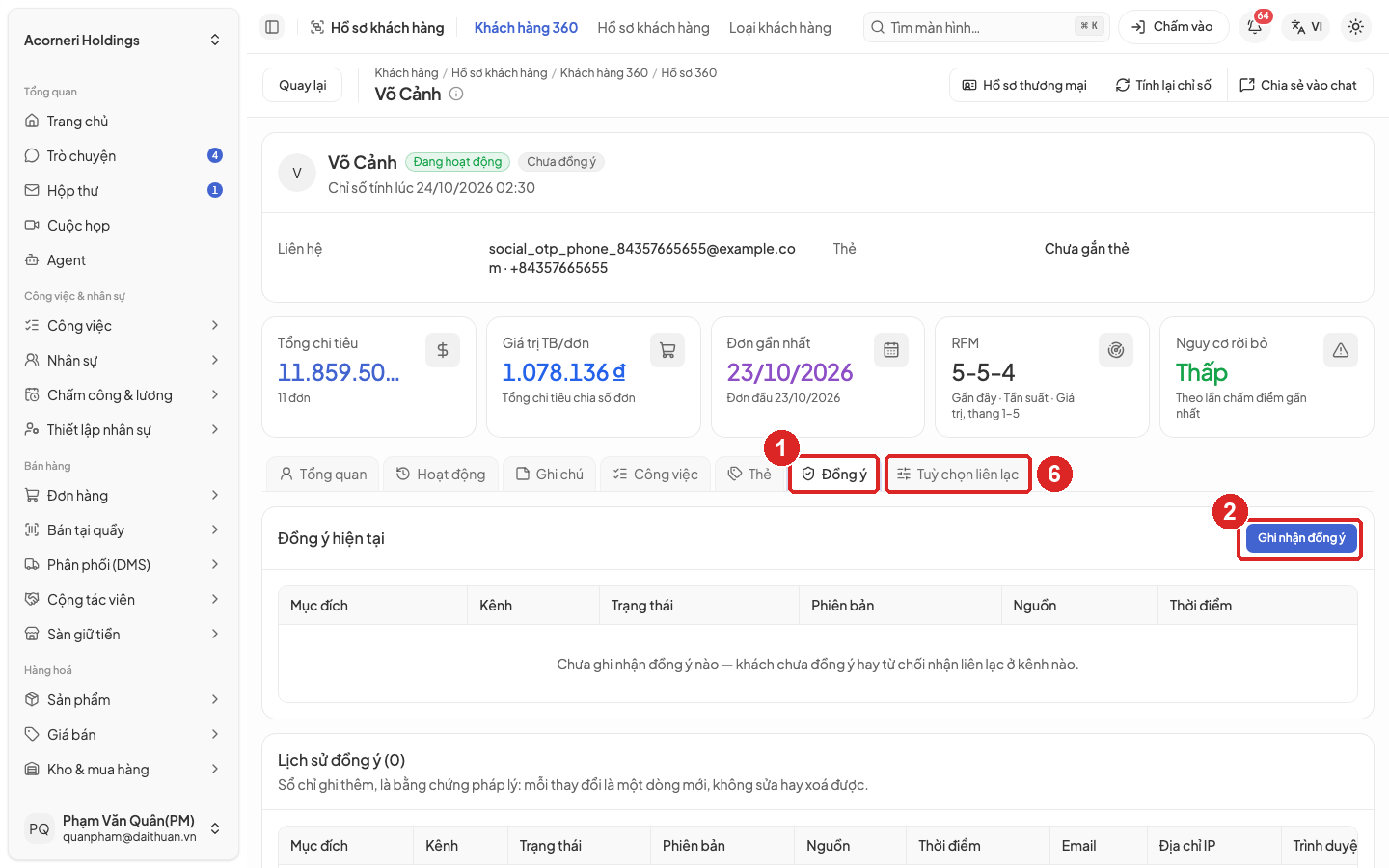Expand Kho & mua hàng group
Screen dimensions: 1389x868
coord(123,770)
